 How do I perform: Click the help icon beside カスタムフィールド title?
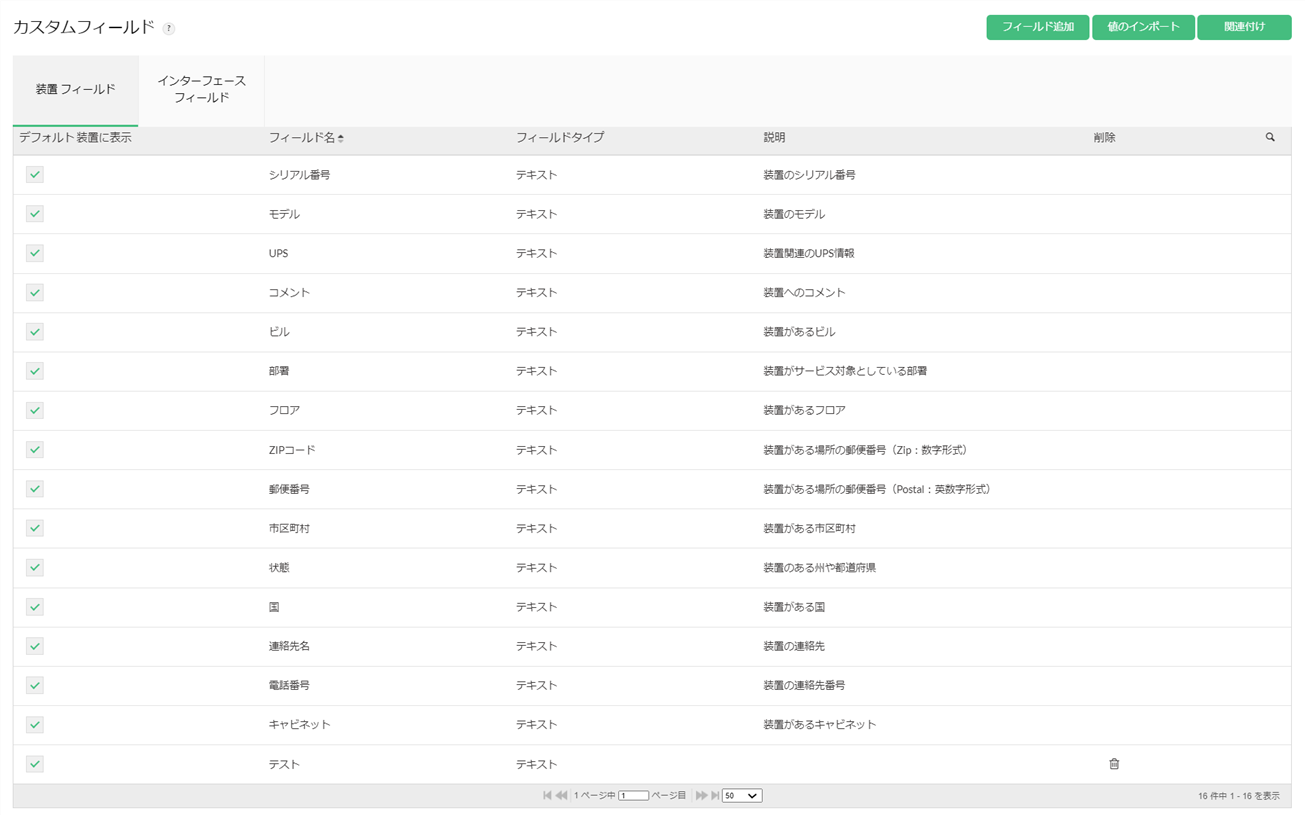[x=169, y=29]
